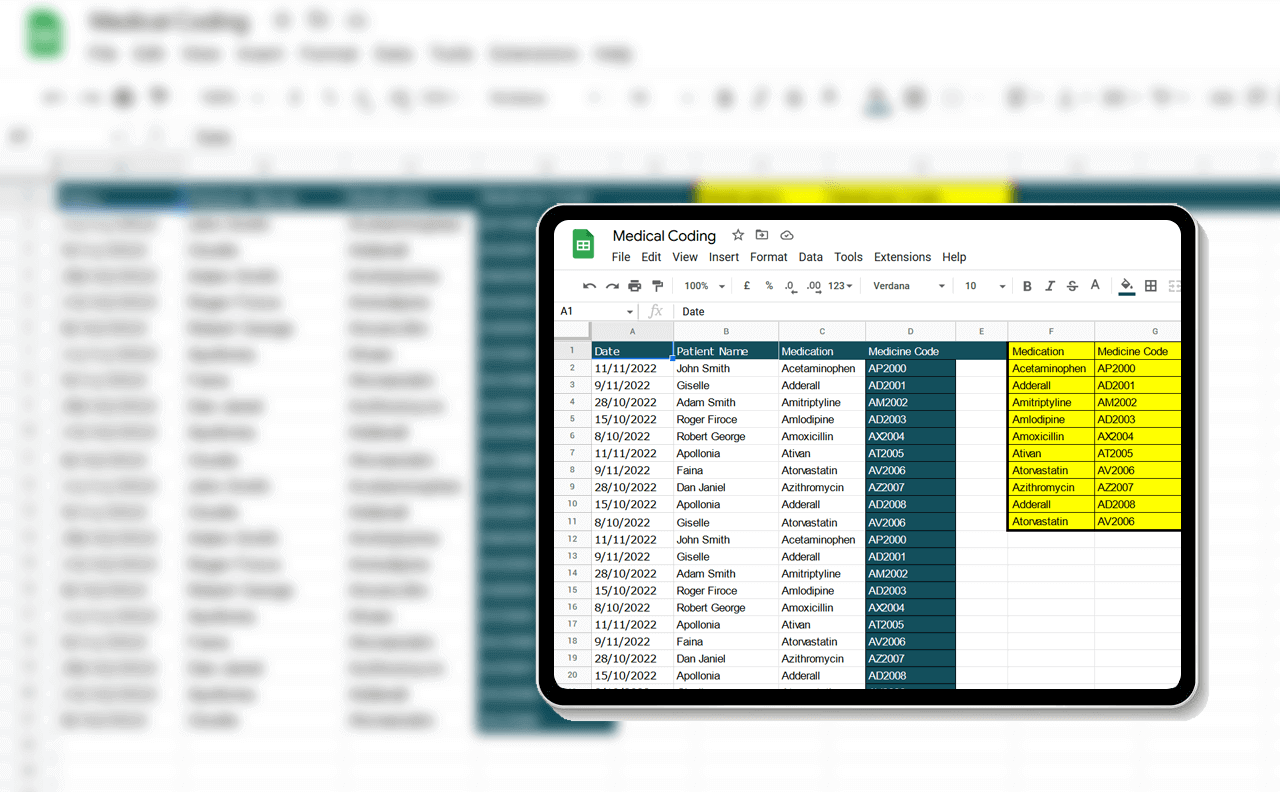Viewport: 1280px width, 792px height.
Task: Toggle bold formatting
Action: [1027, 286]
